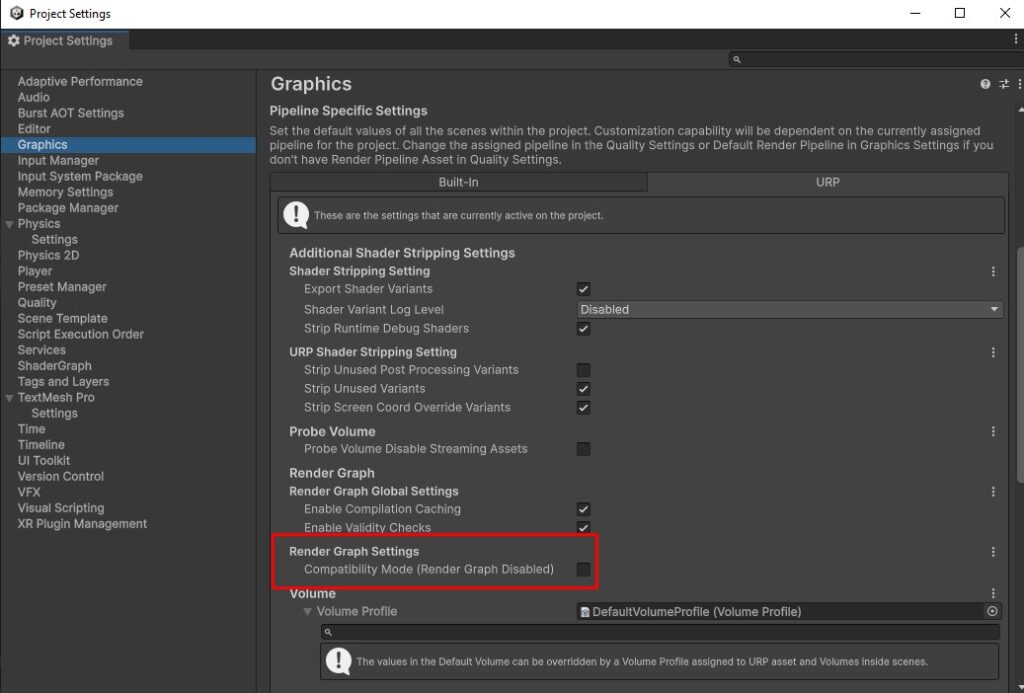The width and height of the screenshot is (1024, 693).
Task: Toggle Strip Unused Variants checkbox
Action: [583, 389]
